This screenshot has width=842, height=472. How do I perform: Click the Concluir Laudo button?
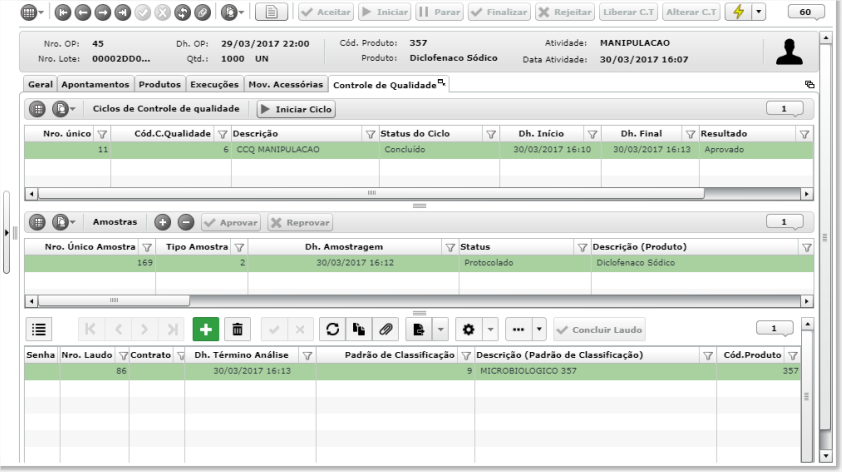(x=600, y=330)
